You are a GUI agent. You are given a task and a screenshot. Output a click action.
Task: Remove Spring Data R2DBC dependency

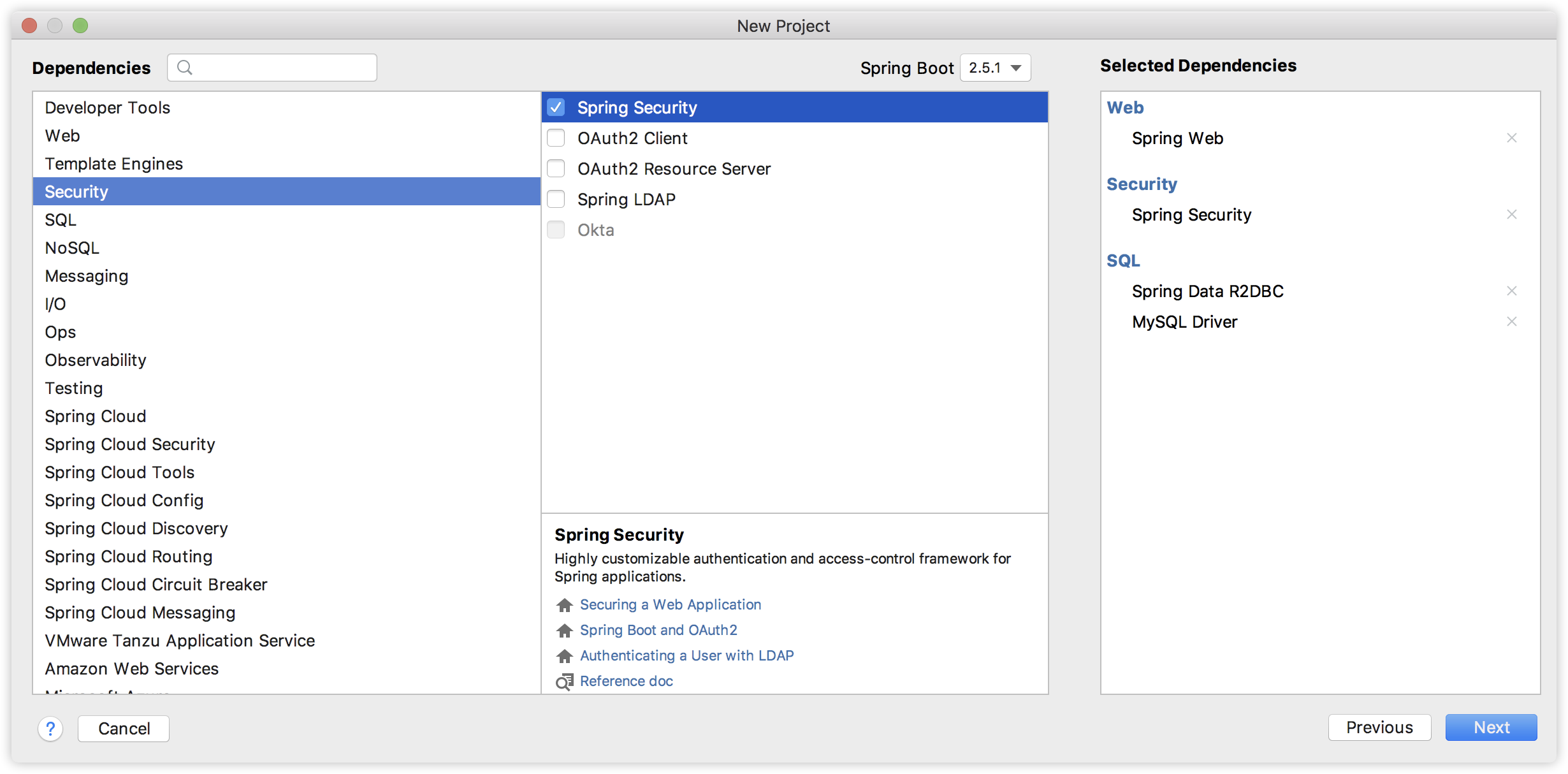click(1511, 291)
